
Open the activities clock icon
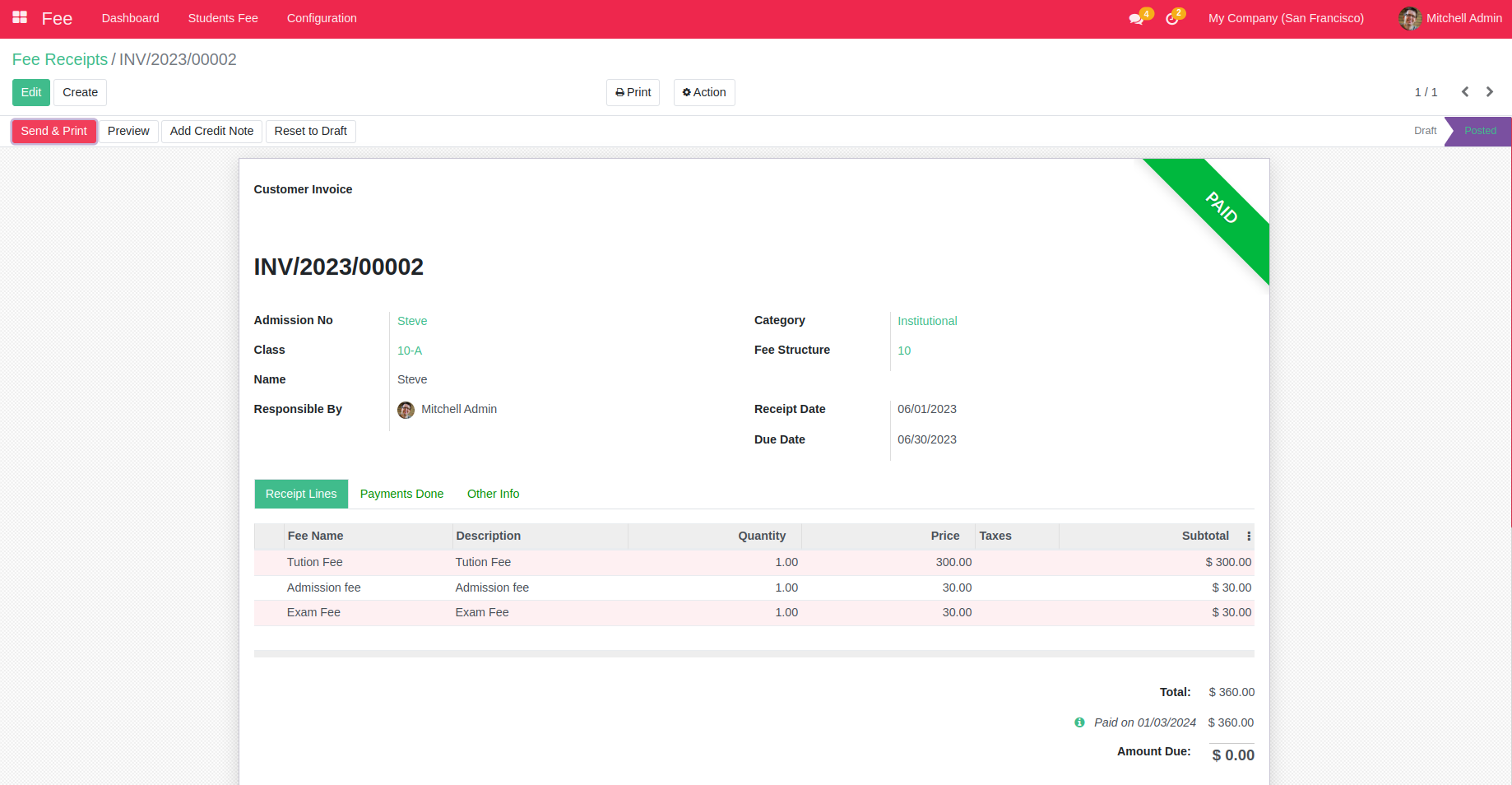pyautogui.click(x=1172, y=19)
